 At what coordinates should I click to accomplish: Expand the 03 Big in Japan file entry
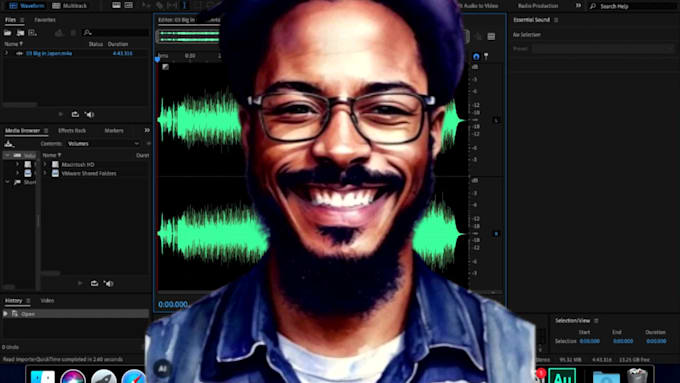click(x=7, y=53)
